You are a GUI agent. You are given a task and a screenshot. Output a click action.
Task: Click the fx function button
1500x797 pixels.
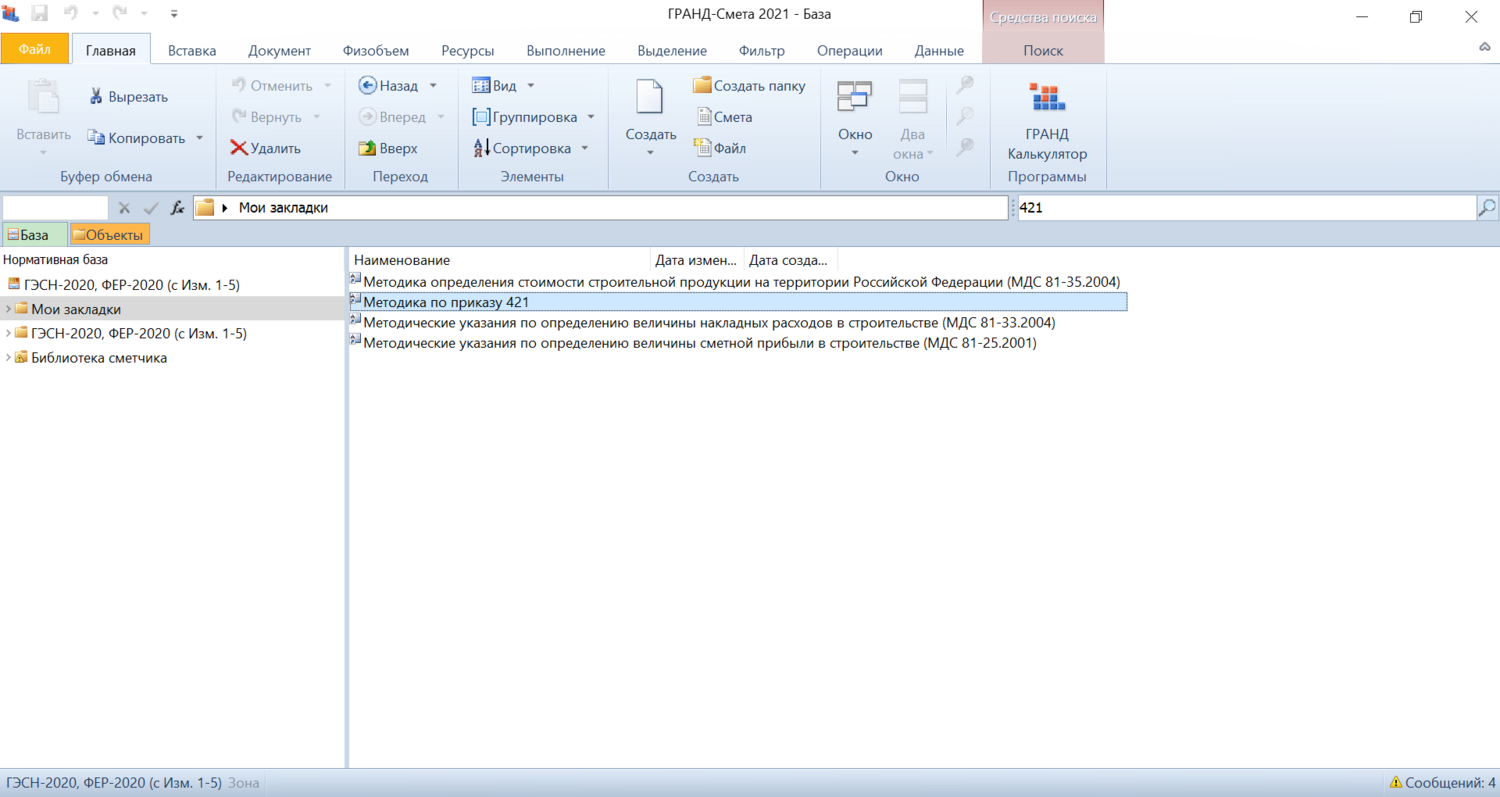(x=177, y=208)
